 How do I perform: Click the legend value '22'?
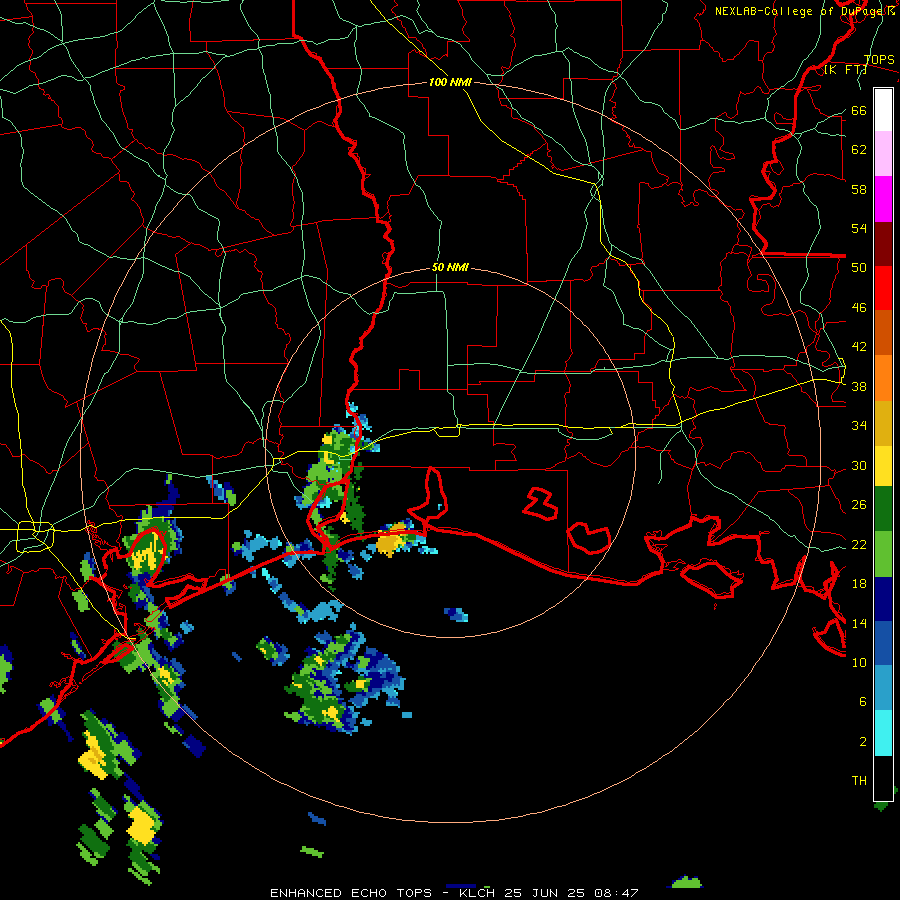pyautogui.click(x=859, y=545)
